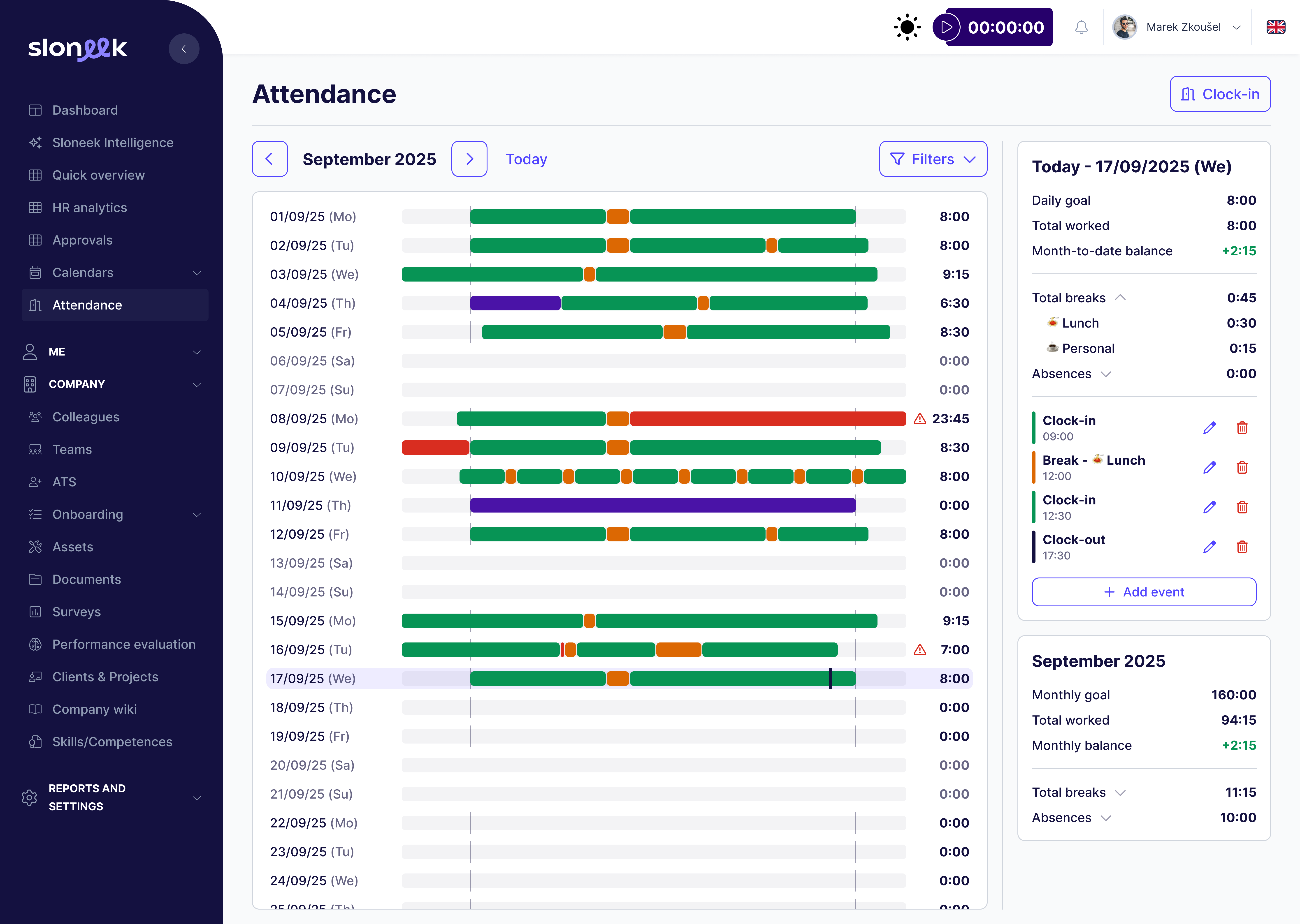Open HR analytics in the sidebar
This screenshot has height=924, width=1300.
[x=89, y=208]
